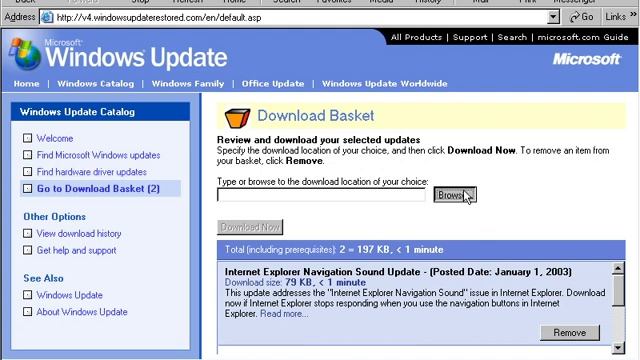The width and height of the screenshot is (640, 360).
Task: Open Get help and support
Action: tap(76, 250)
